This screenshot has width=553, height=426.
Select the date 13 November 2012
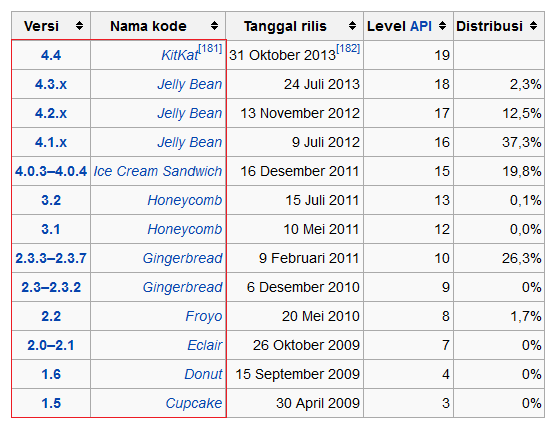(x=300, y=113)
